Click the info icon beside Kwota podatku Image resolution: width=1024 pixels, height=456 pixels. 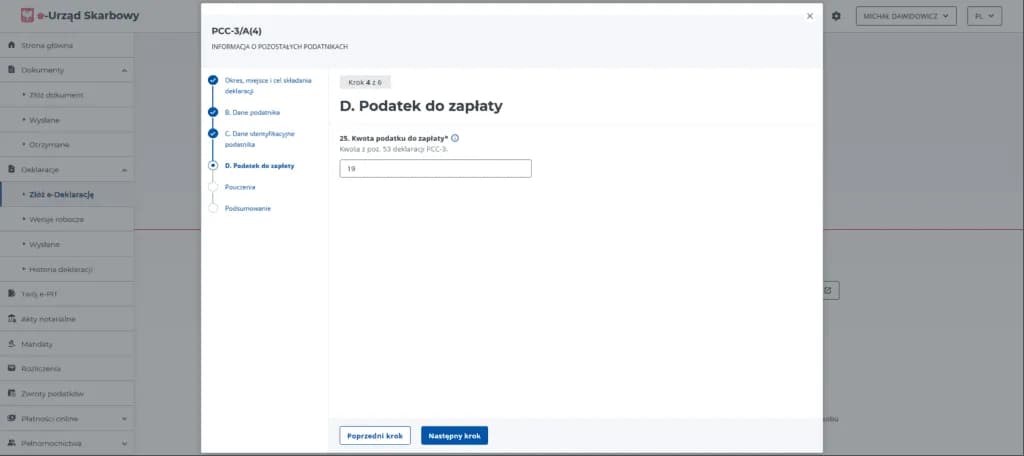coord(455,138)
